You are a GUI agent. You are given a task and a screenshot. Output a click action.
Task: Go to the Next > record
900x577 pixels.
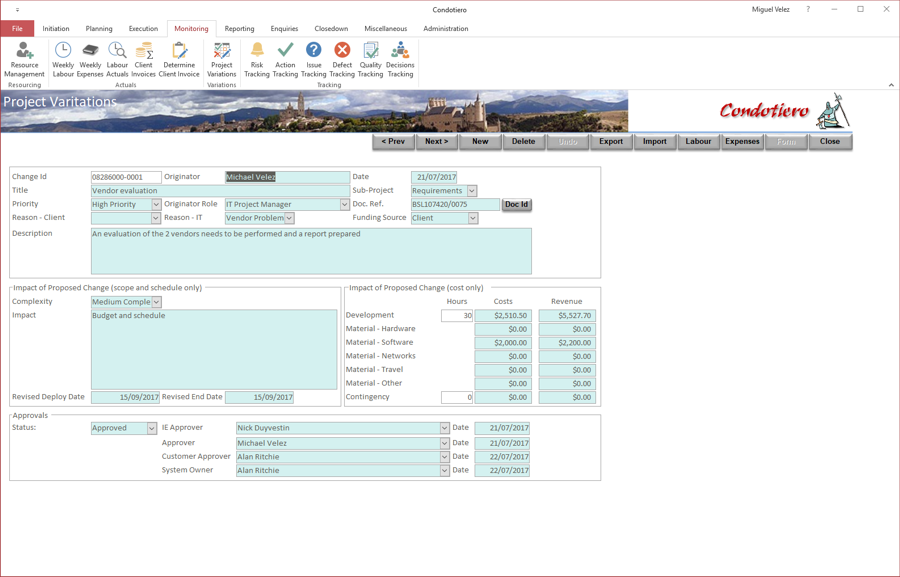[x=437, y=141]
